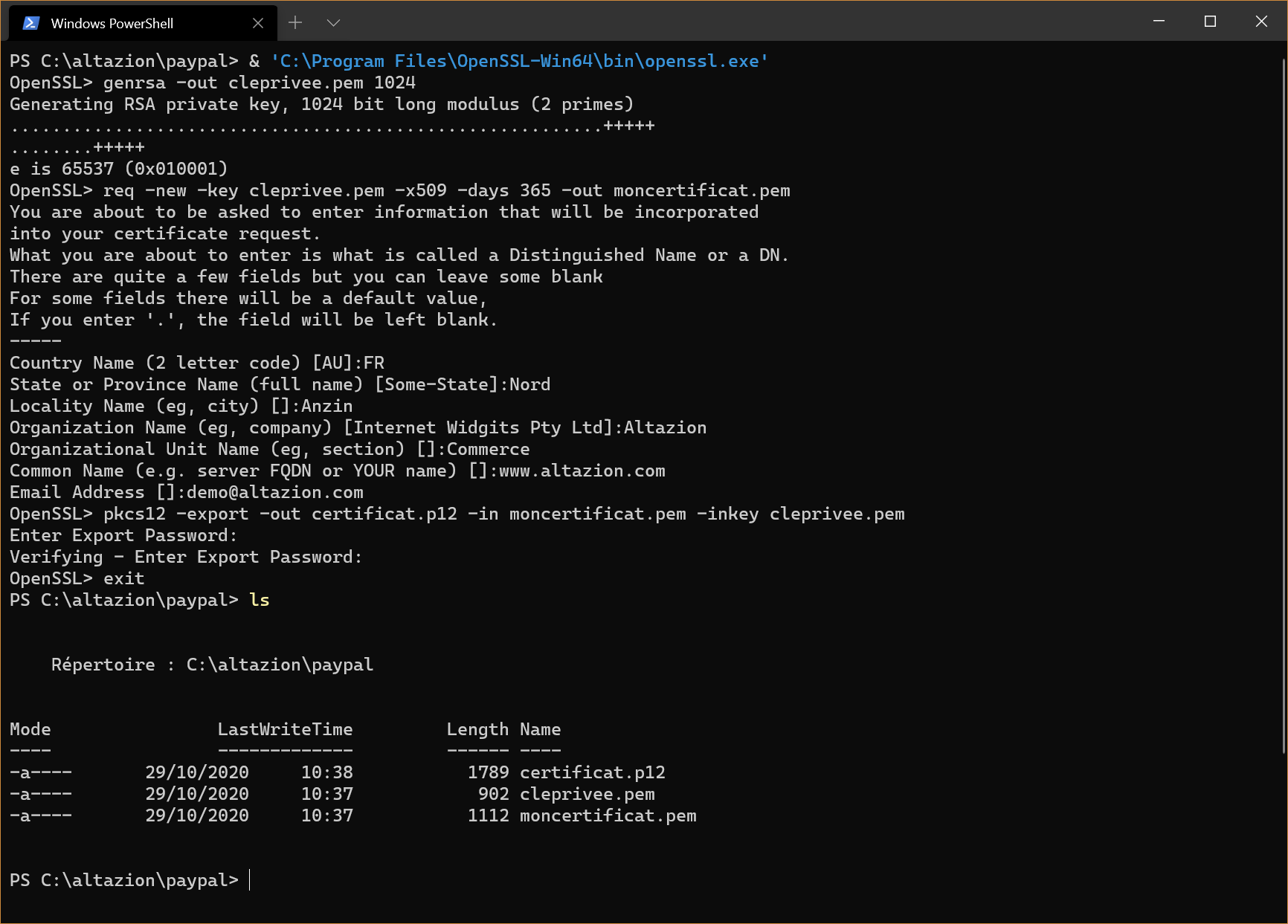Click the State or Province 'Nord' line
1288x924 pixels.
tap(280, 384)
